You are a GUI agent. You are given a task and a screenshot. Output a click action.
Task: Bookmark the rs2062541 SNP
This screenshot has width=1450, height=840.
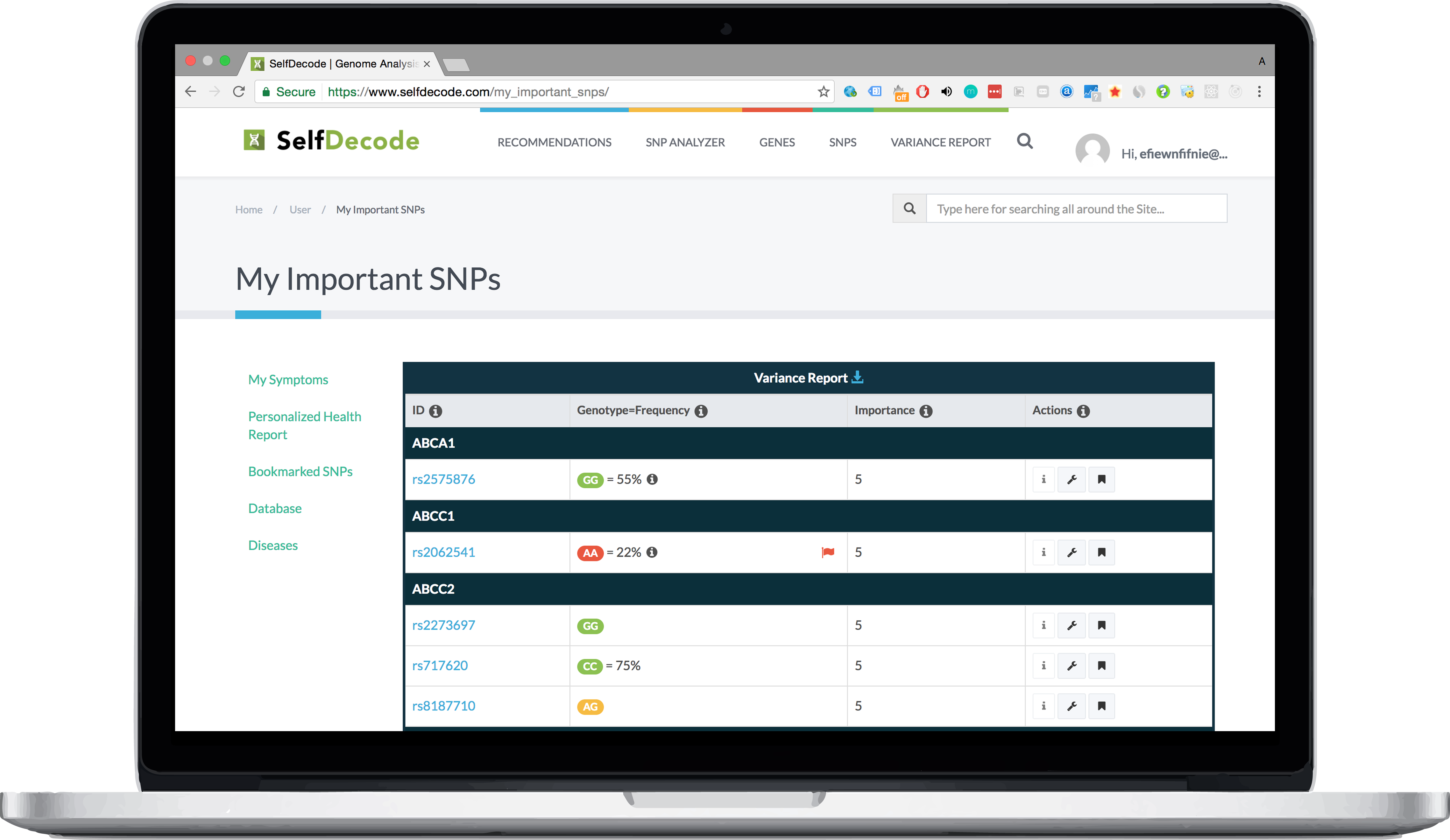coord(1101,552)
